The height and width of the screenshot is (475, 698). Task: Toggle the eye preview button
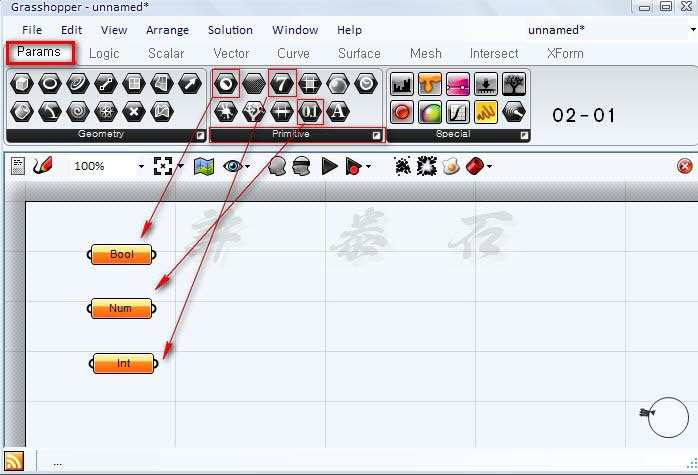point(232,166)
